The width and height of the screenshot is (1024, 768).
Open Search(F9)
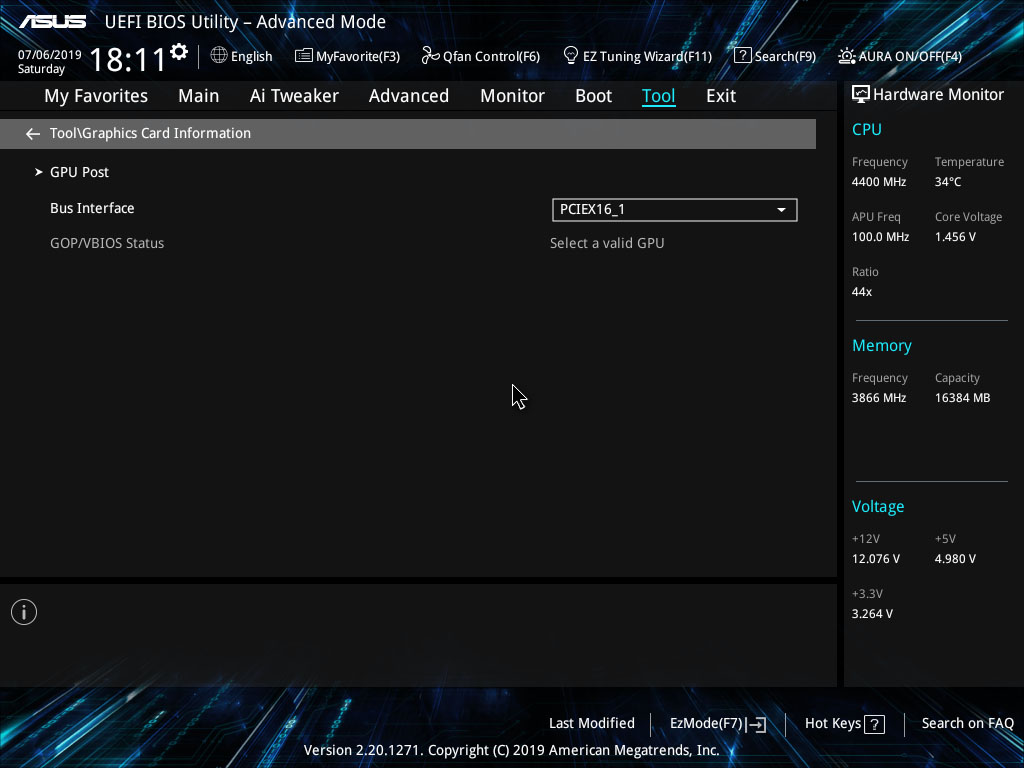(785, 56)
